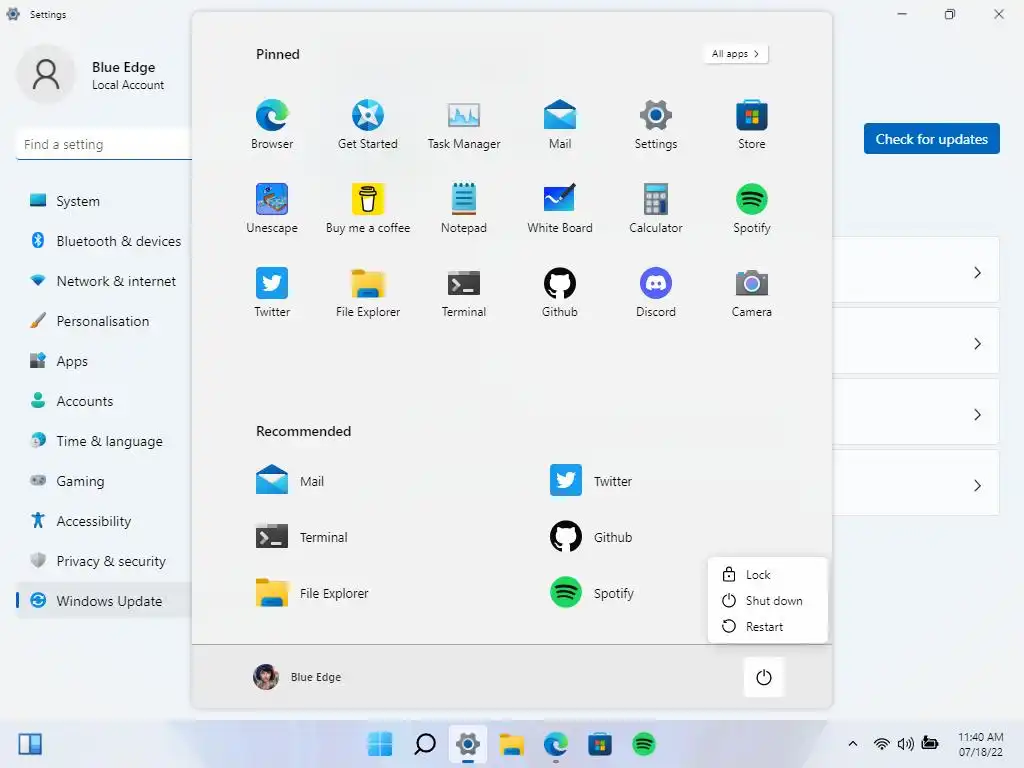Screen dimensions: 1024x768
Task: Launch the White Board app
Action: (560, 208)
